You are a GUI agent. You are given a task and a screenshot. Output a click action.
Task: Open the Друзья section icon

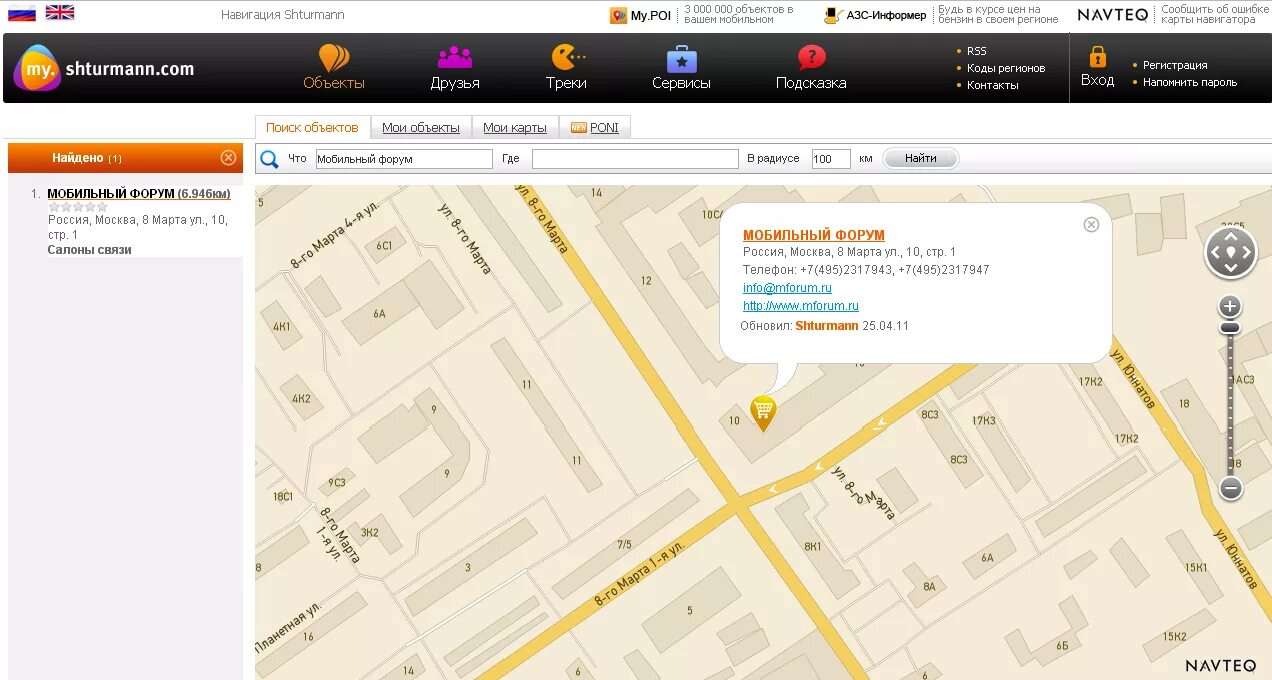(x=455, y=57)
